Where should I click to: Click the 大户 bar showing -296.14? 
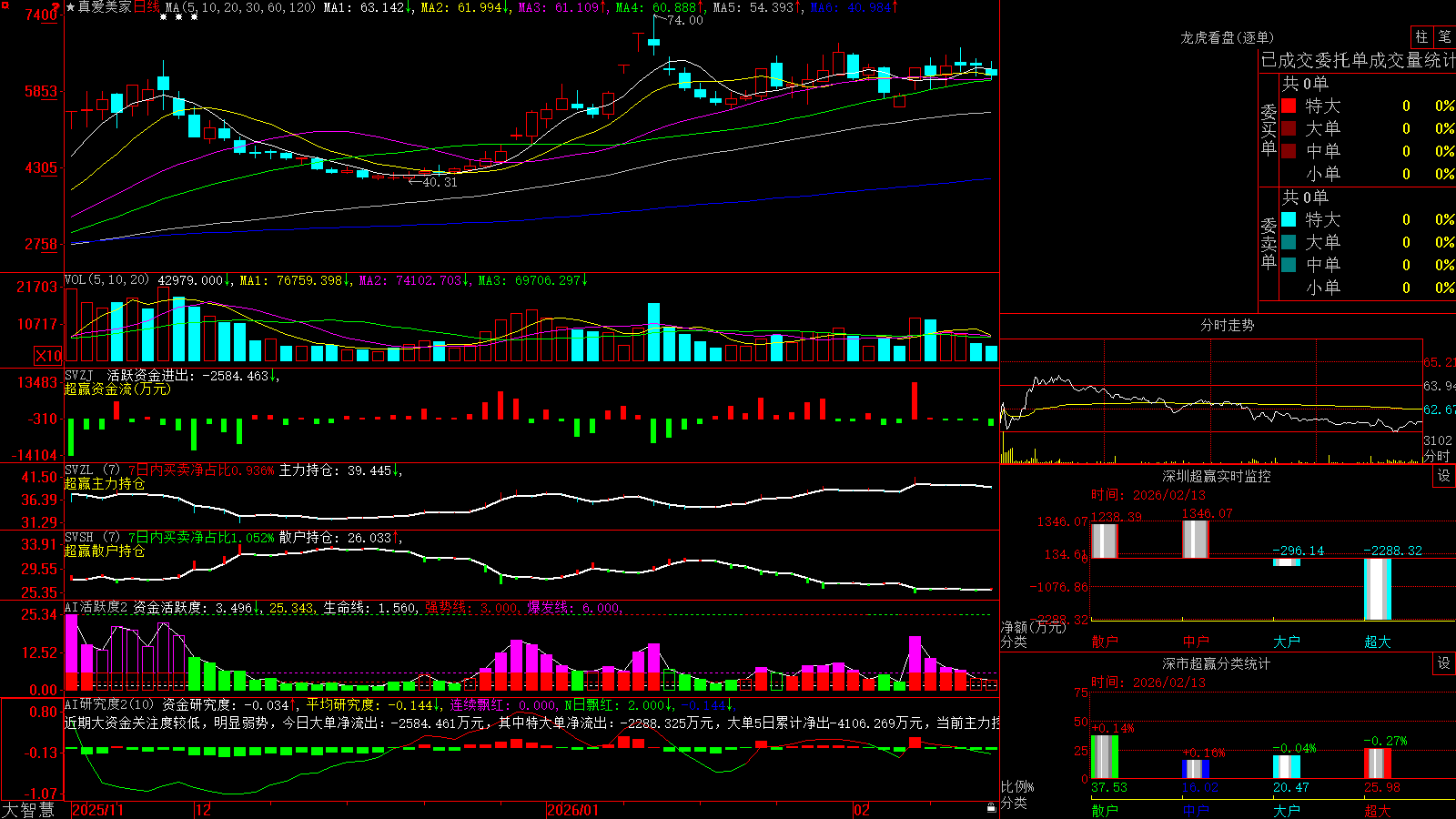pos(1286,562)
